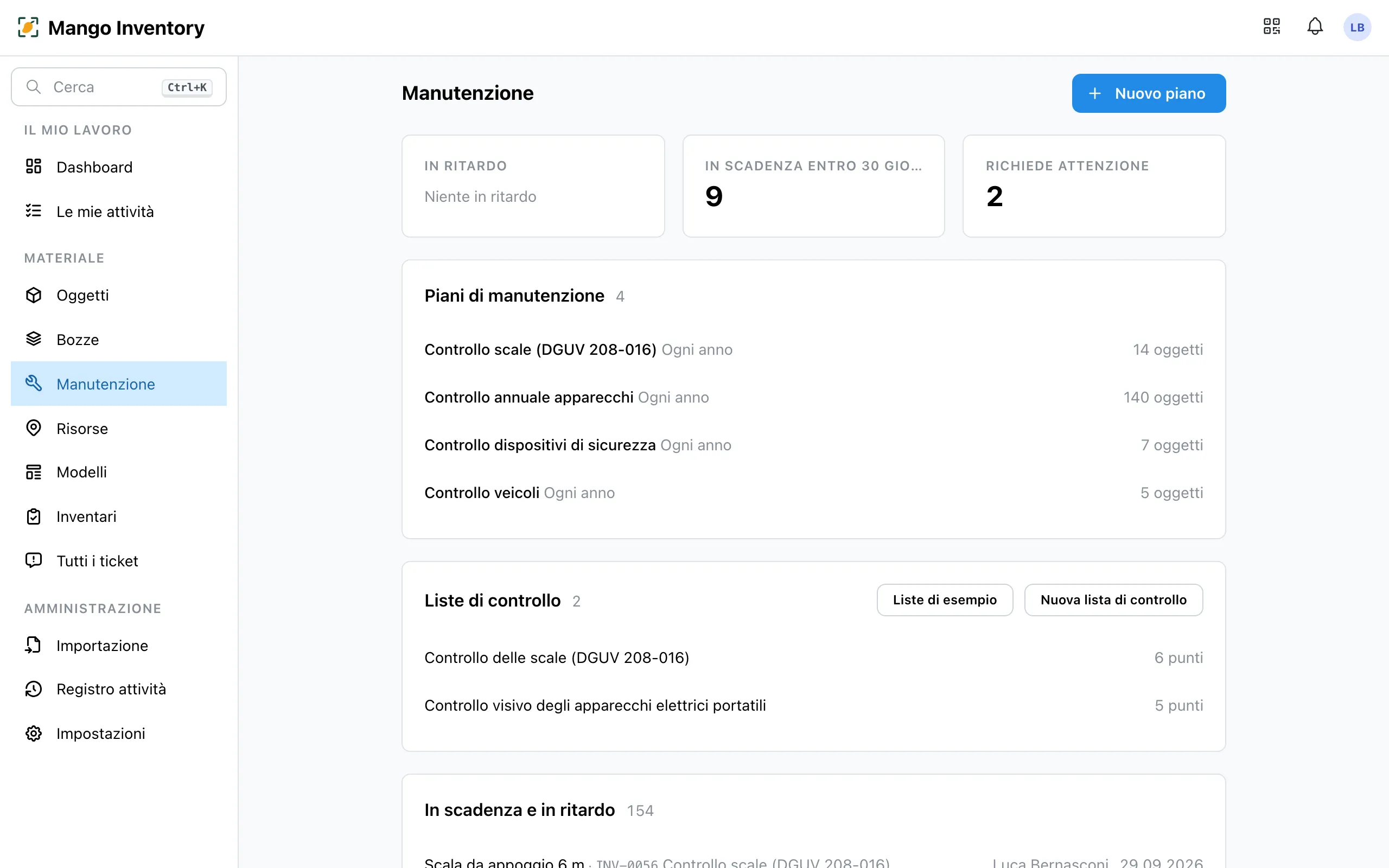Open the LB user avatar menu

pos(1357,27)
